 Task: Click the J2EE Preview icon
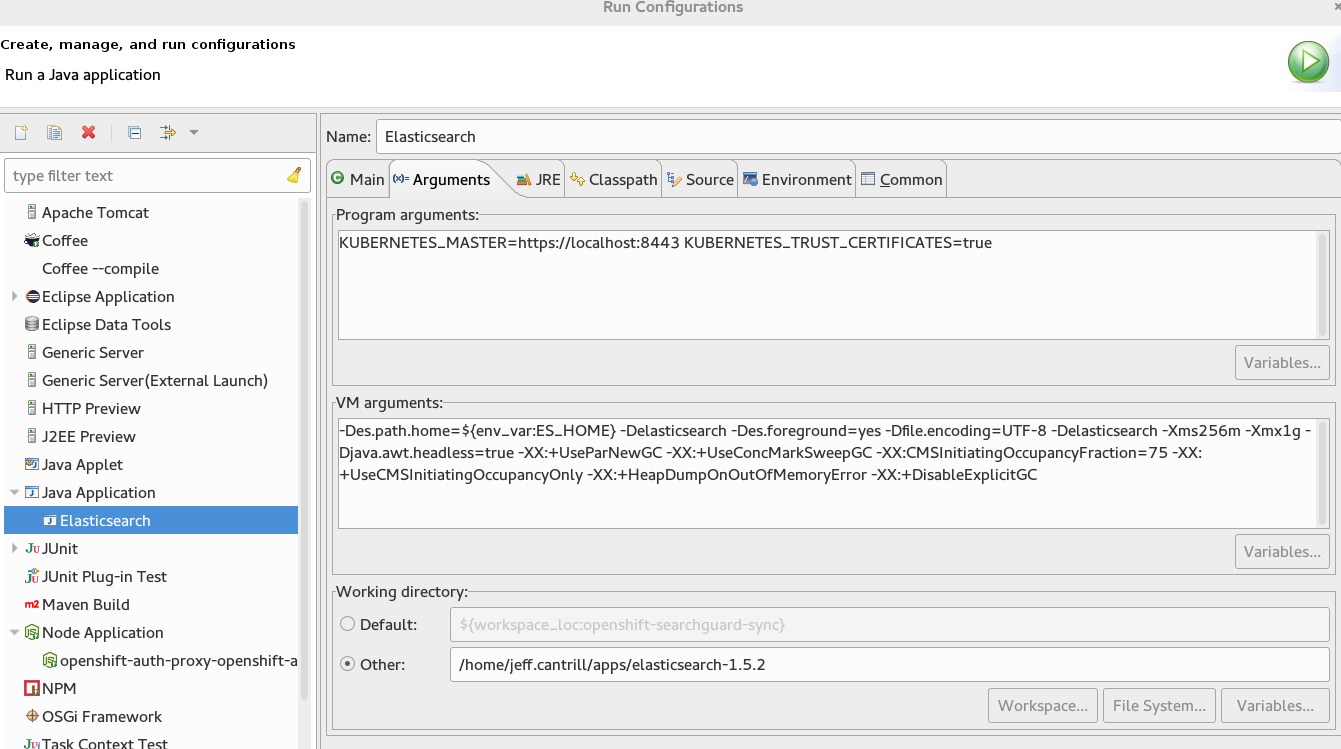point(32,436)
